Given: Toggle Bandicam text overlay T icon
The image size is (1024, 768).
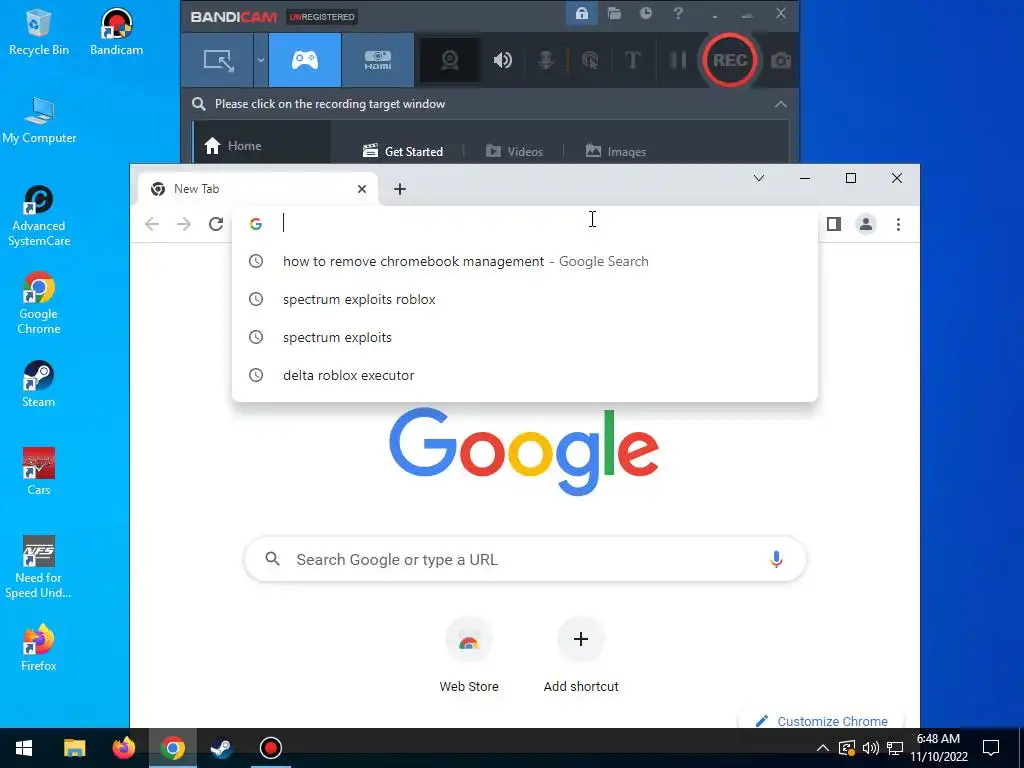Looking at the screenshot, I should click(632, 61).
